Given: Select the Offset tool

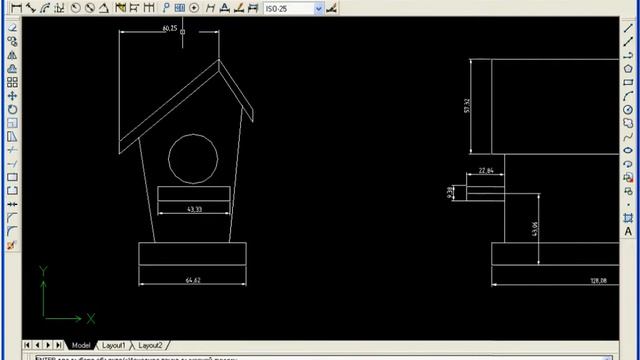Looking at the screenshot, I should 12,69.
